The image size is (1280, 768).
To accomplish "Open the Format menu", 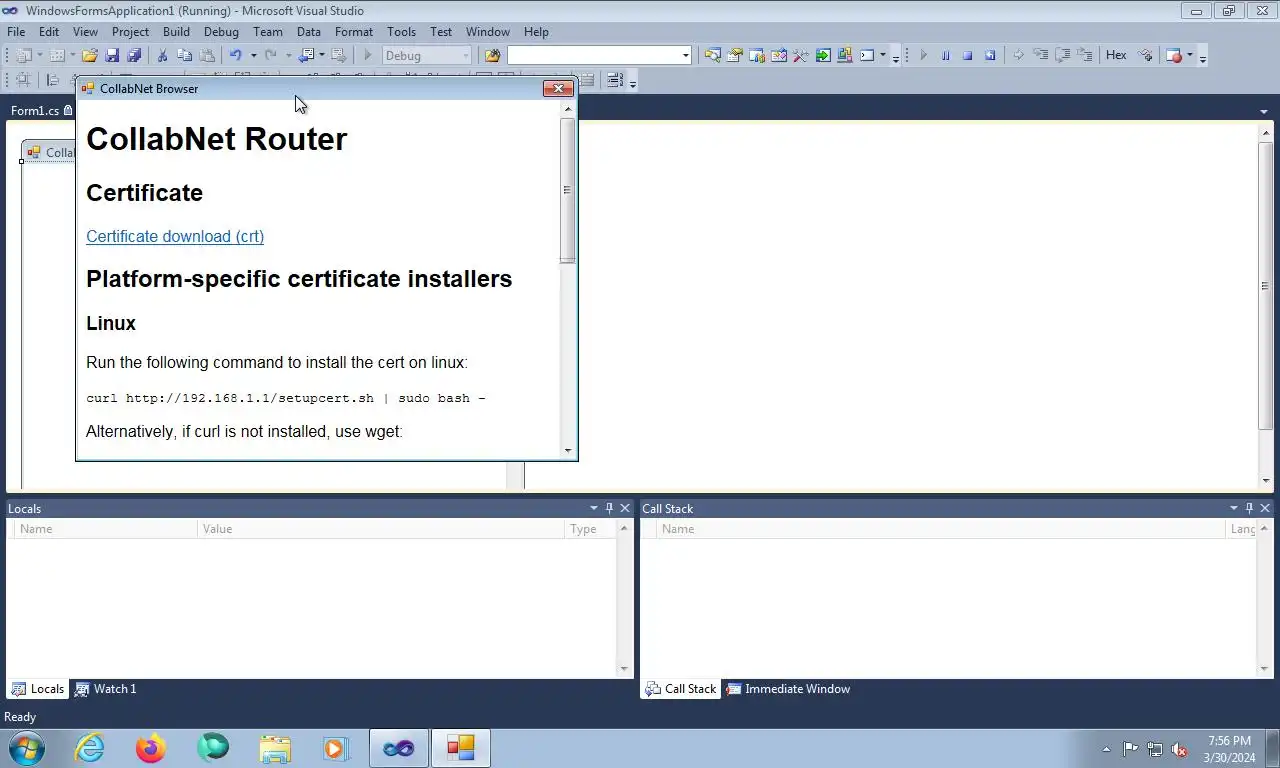I will 354,32.
